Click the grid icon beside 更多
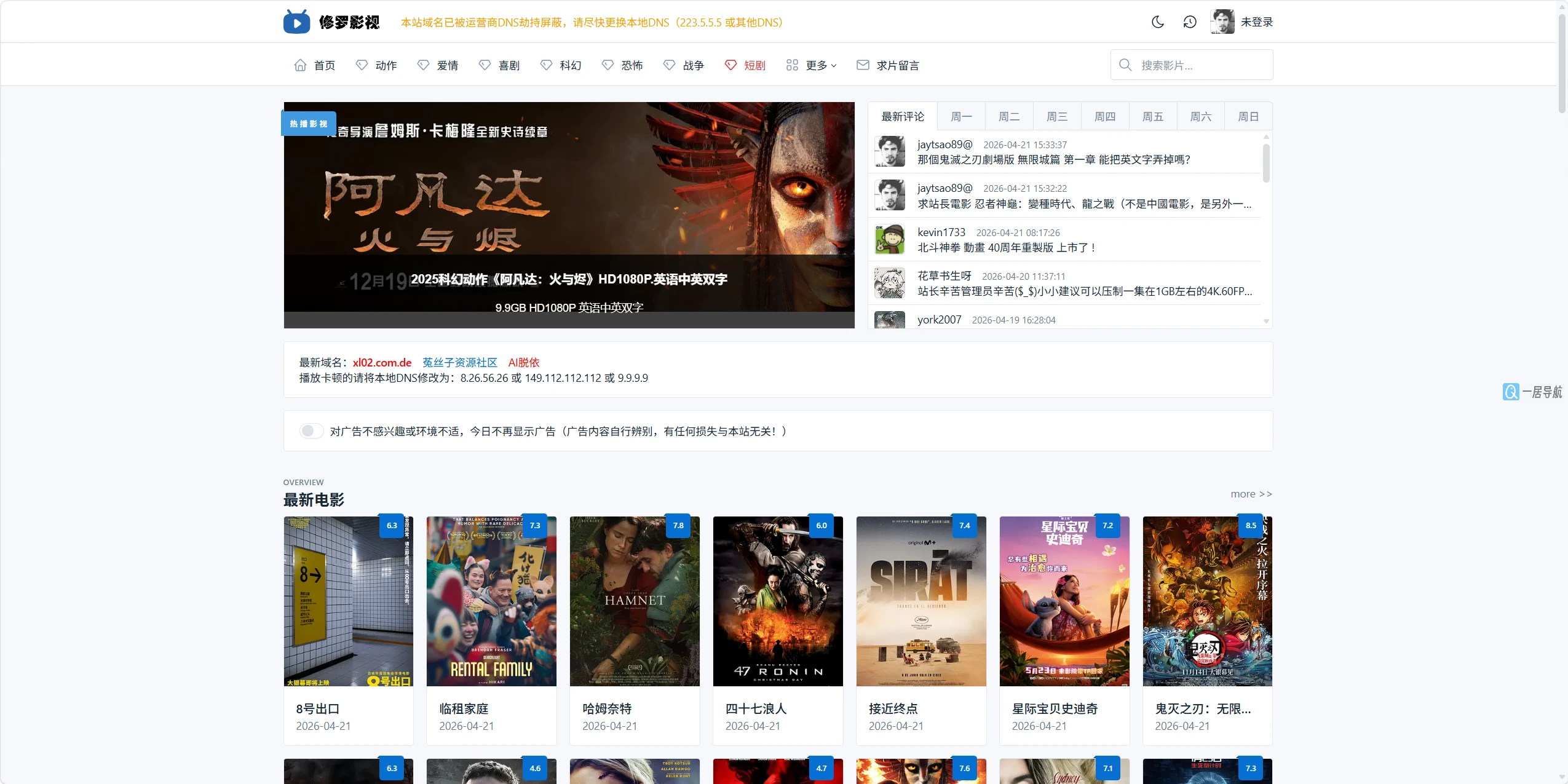This screenshot has width=1568, height=784. click(x=791, y=65)
